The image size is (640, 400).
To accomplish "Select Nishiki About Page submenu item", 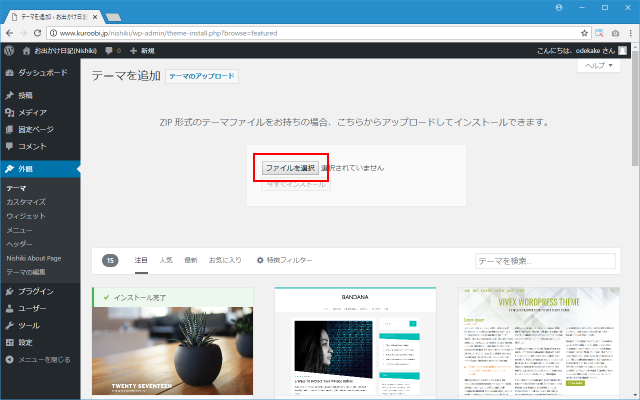I will pos(33,258).
